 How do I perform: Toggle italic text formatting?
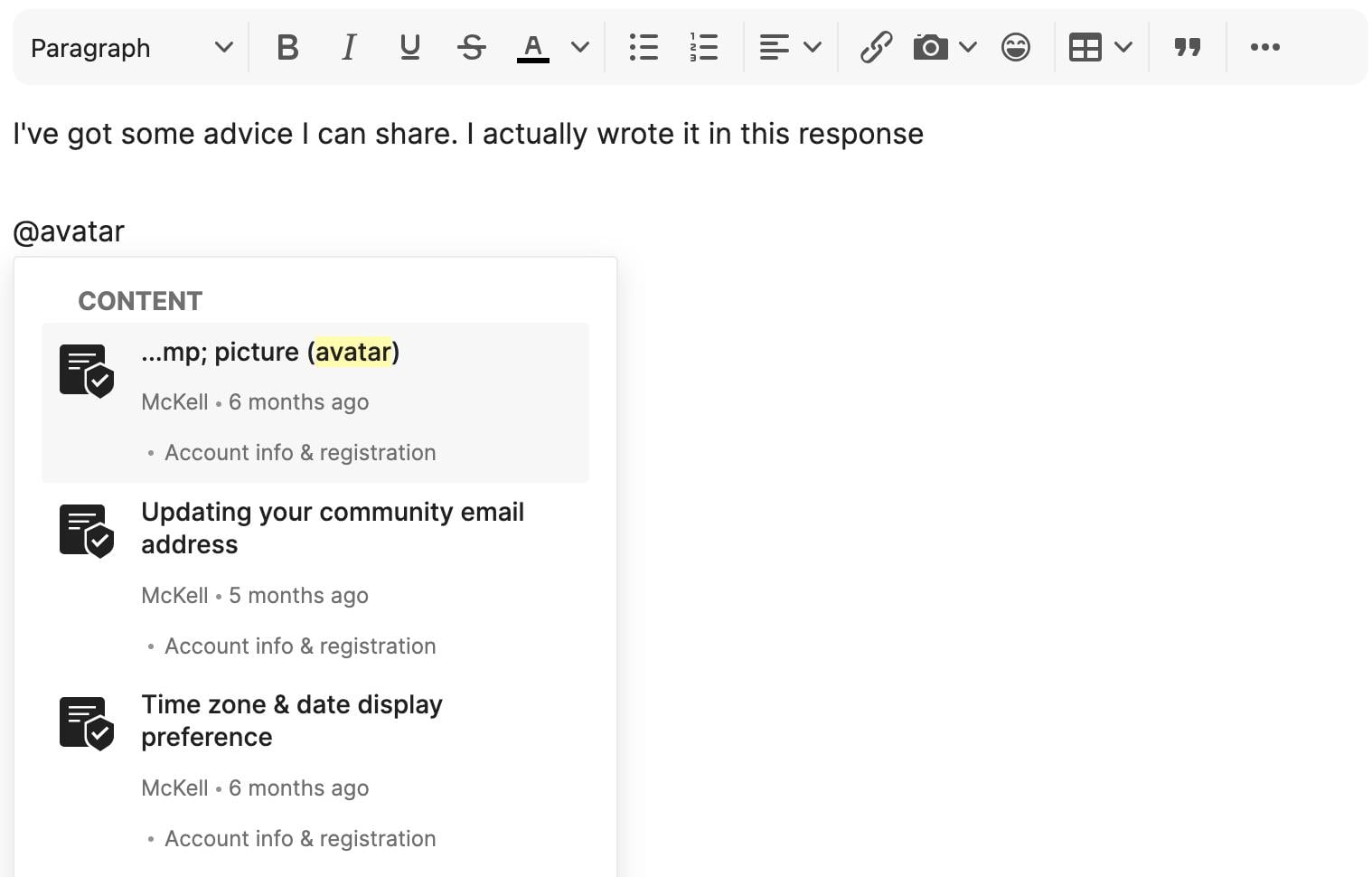tap(349, 47)
